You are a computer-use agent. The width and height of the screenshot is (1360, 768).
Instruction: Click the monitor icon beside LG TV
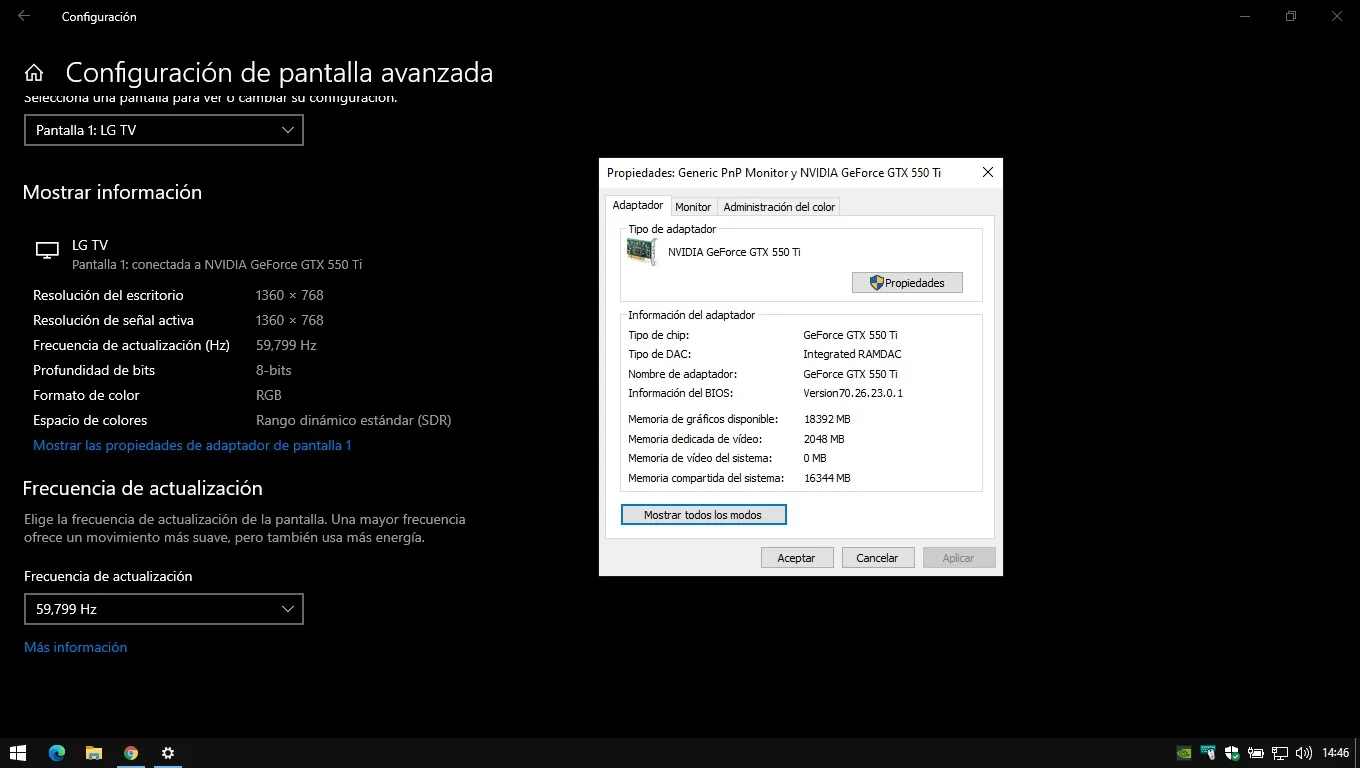pyautogui.click(x=47, y=250)
